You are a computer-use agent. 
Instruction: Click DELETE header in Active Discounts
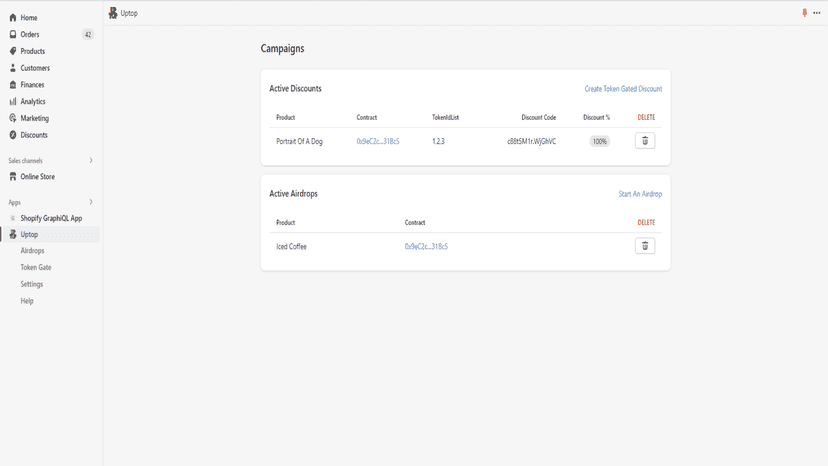point(646,117)
